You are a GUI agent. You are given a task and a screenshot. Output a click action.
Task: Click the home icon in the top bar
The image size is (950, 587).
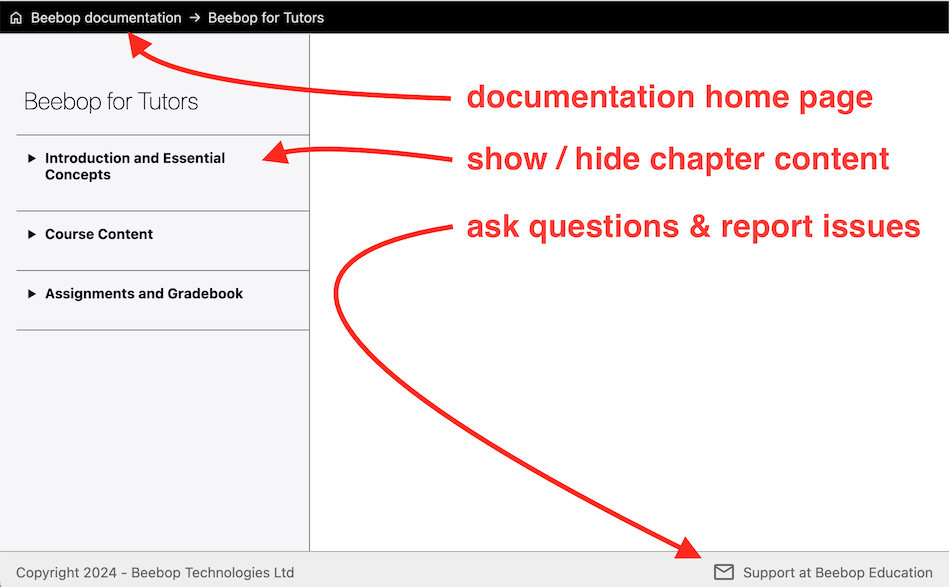coord(16,18)
